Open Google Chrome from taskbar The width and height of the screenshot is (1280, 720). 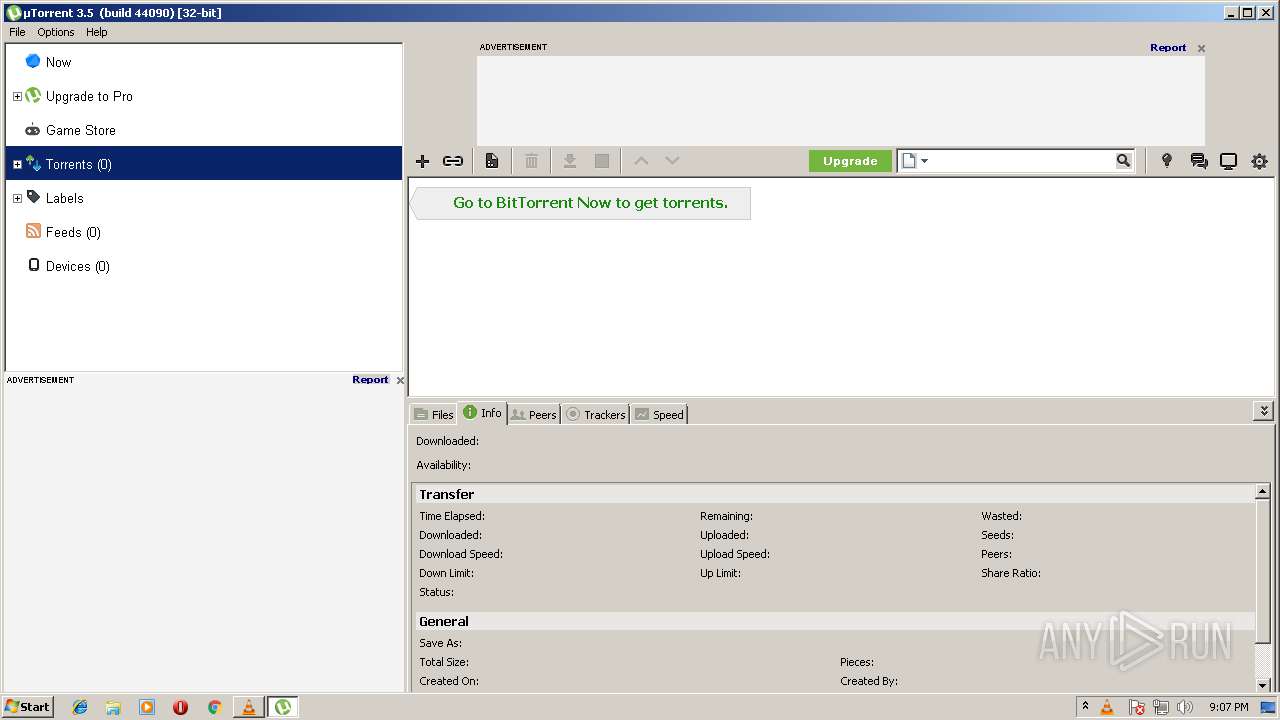pos(214,707)
